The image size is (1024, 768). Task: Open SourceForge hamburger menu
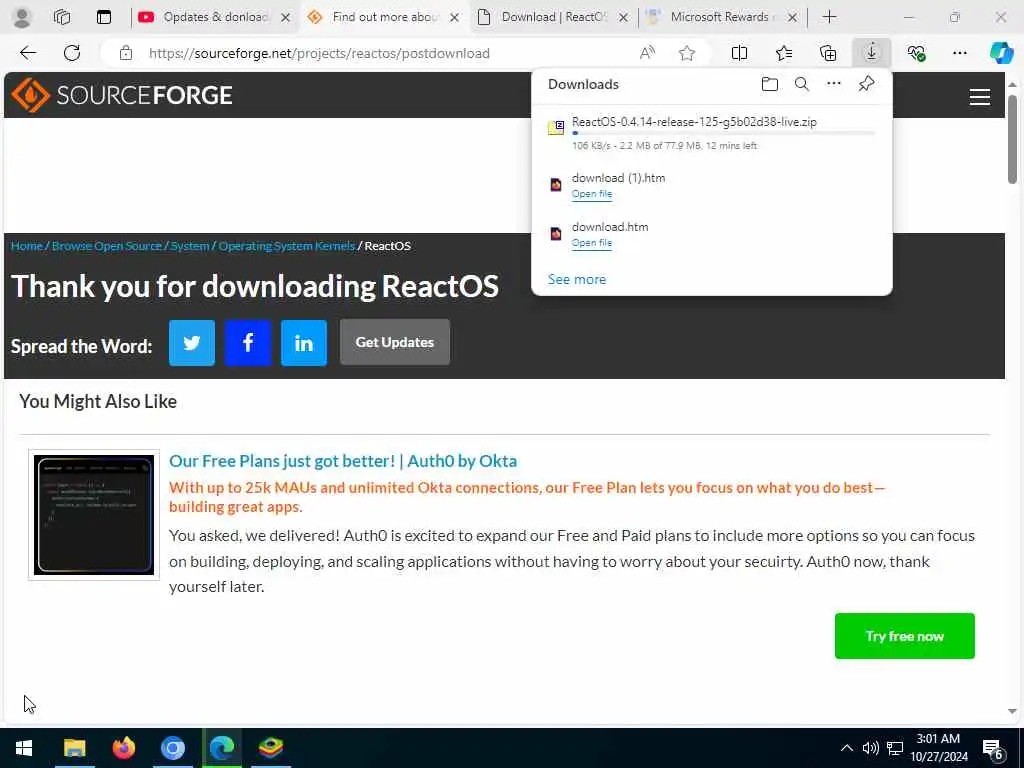pos(980,97)
